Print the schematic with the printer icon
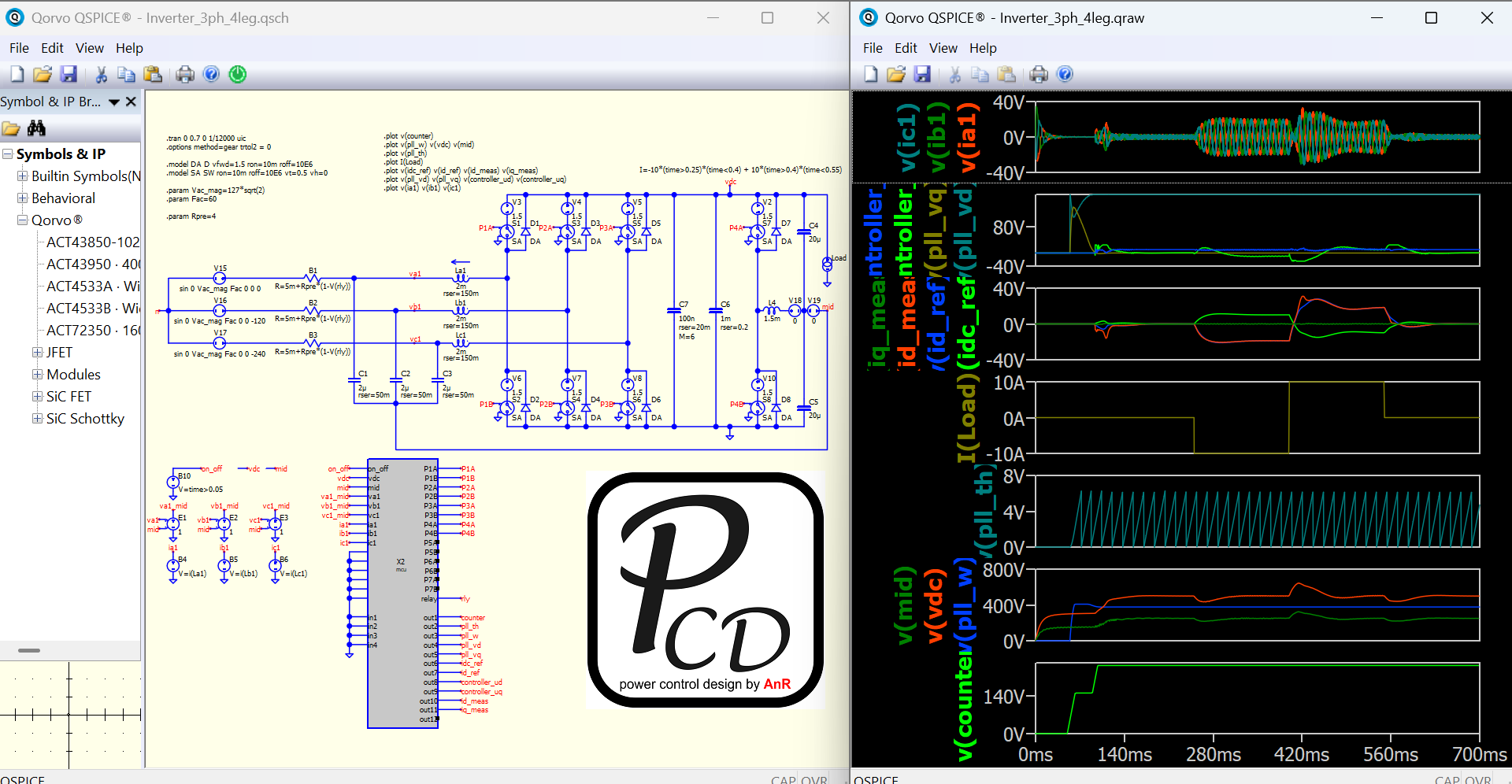 tap(185, 74)
